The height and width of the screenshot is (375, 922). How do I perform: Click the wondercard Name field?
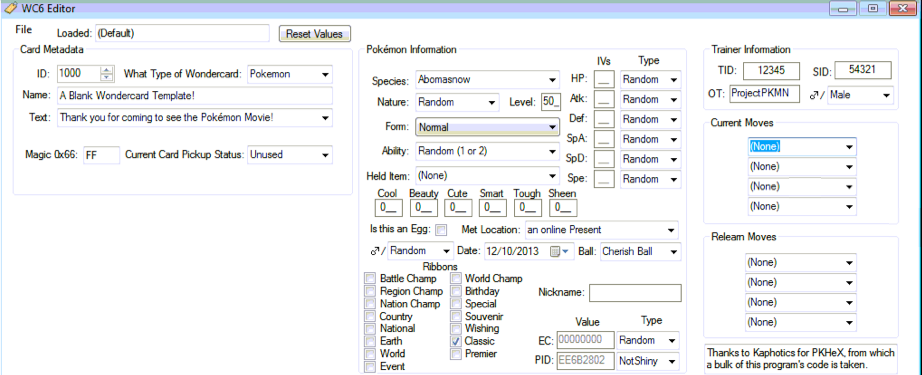[195, 96]
